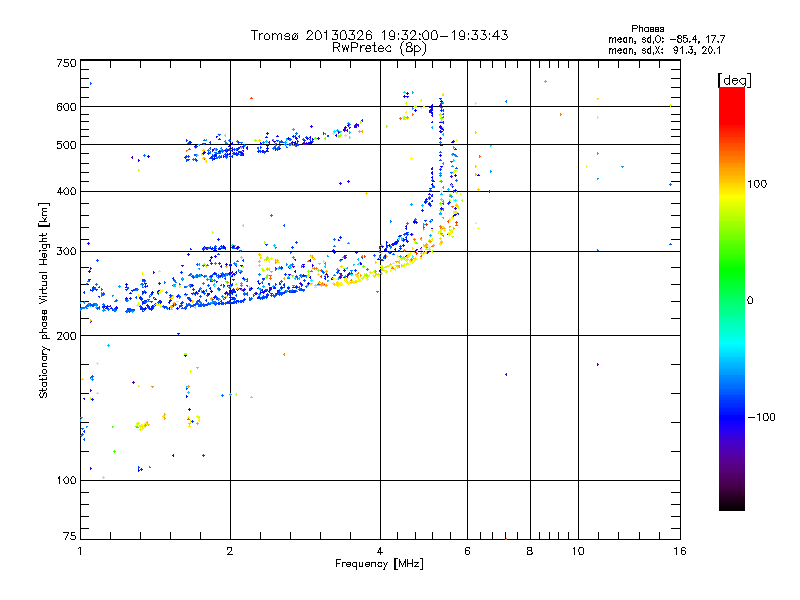
Task: Click the x-axis label '4'
Action: click(380, 551)
